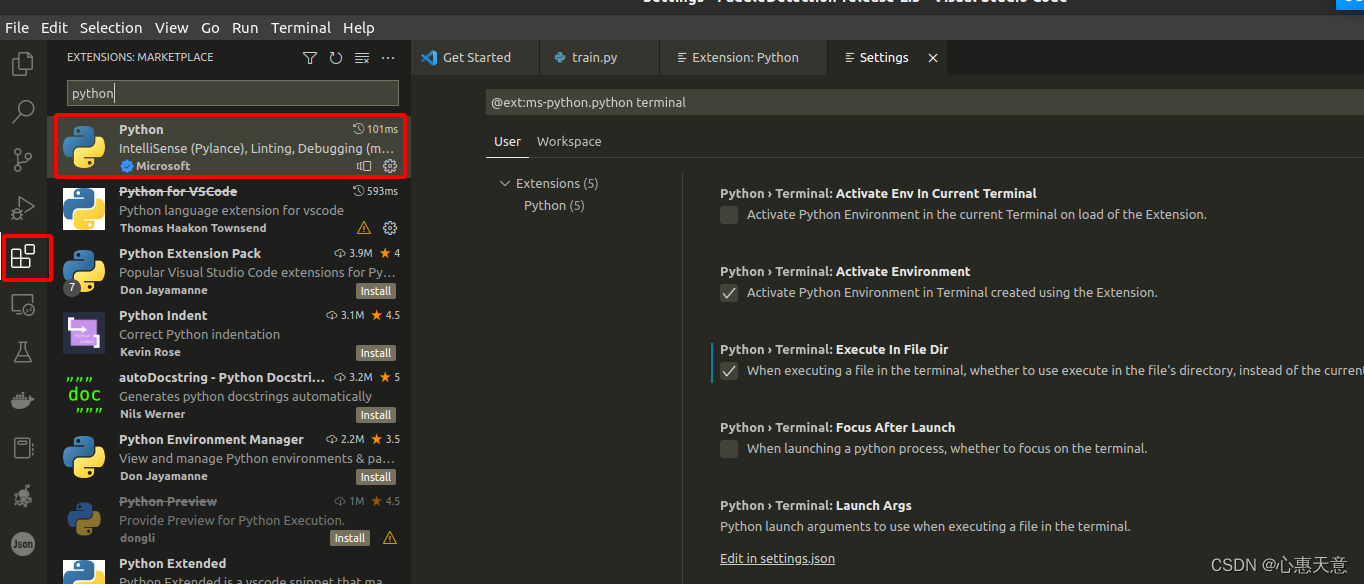This screenshot has width=1364, height=584.
Task: Open manage gear for Python for VSCode
Action: pyautogui.click(x=390, y=228)
